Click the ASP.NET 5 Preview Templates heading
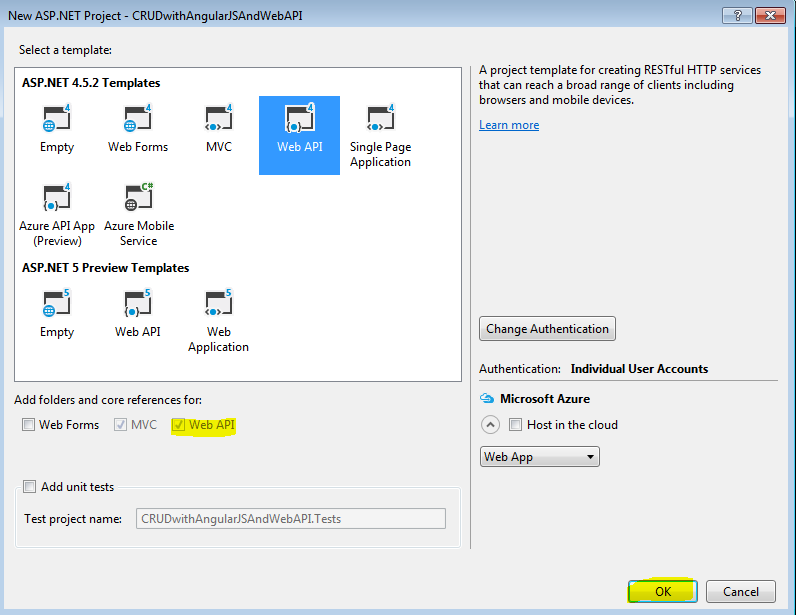The image size is (796, 615). tap(106, 268)
